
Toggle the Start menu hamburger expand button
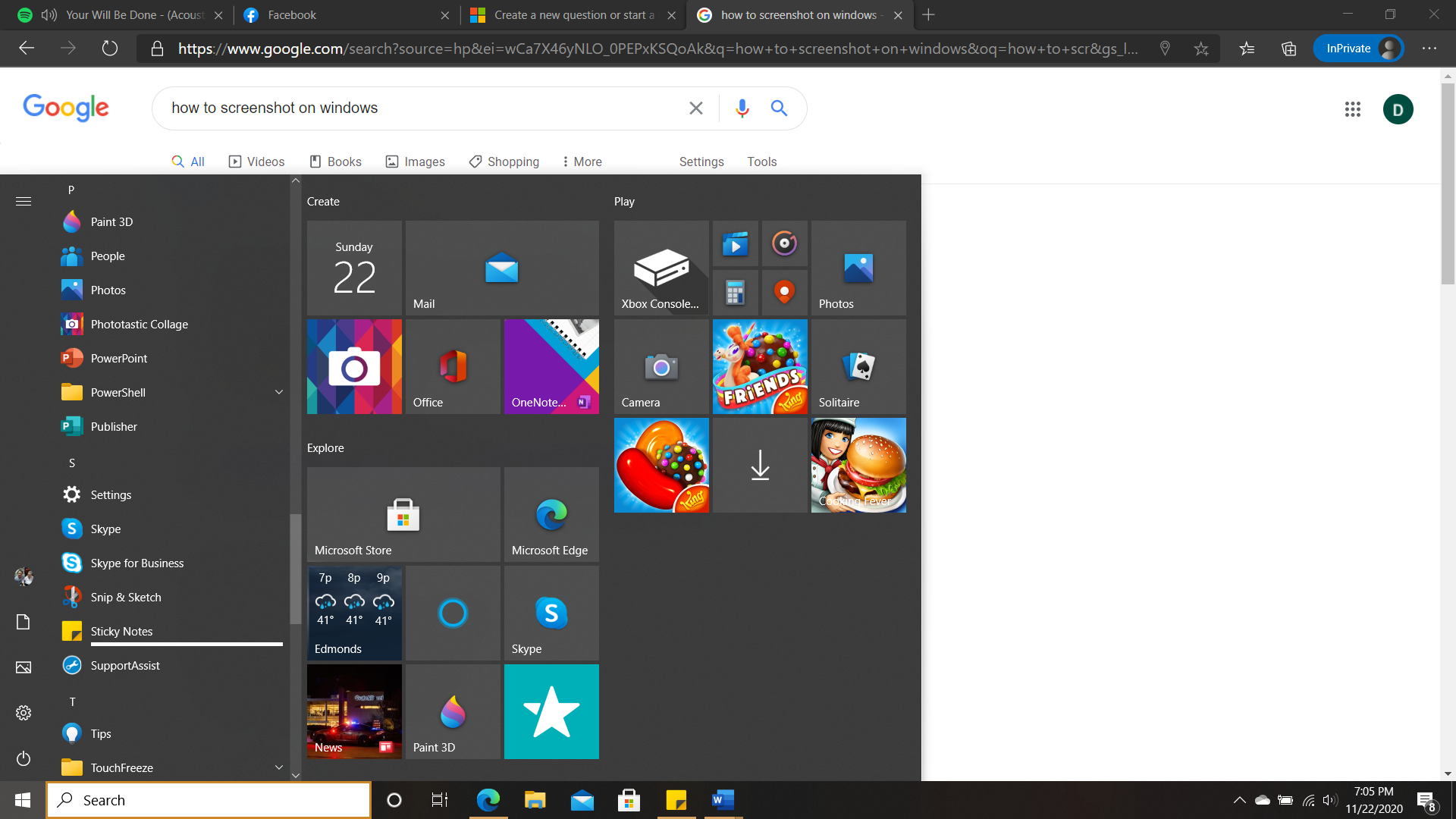point(24,201)
